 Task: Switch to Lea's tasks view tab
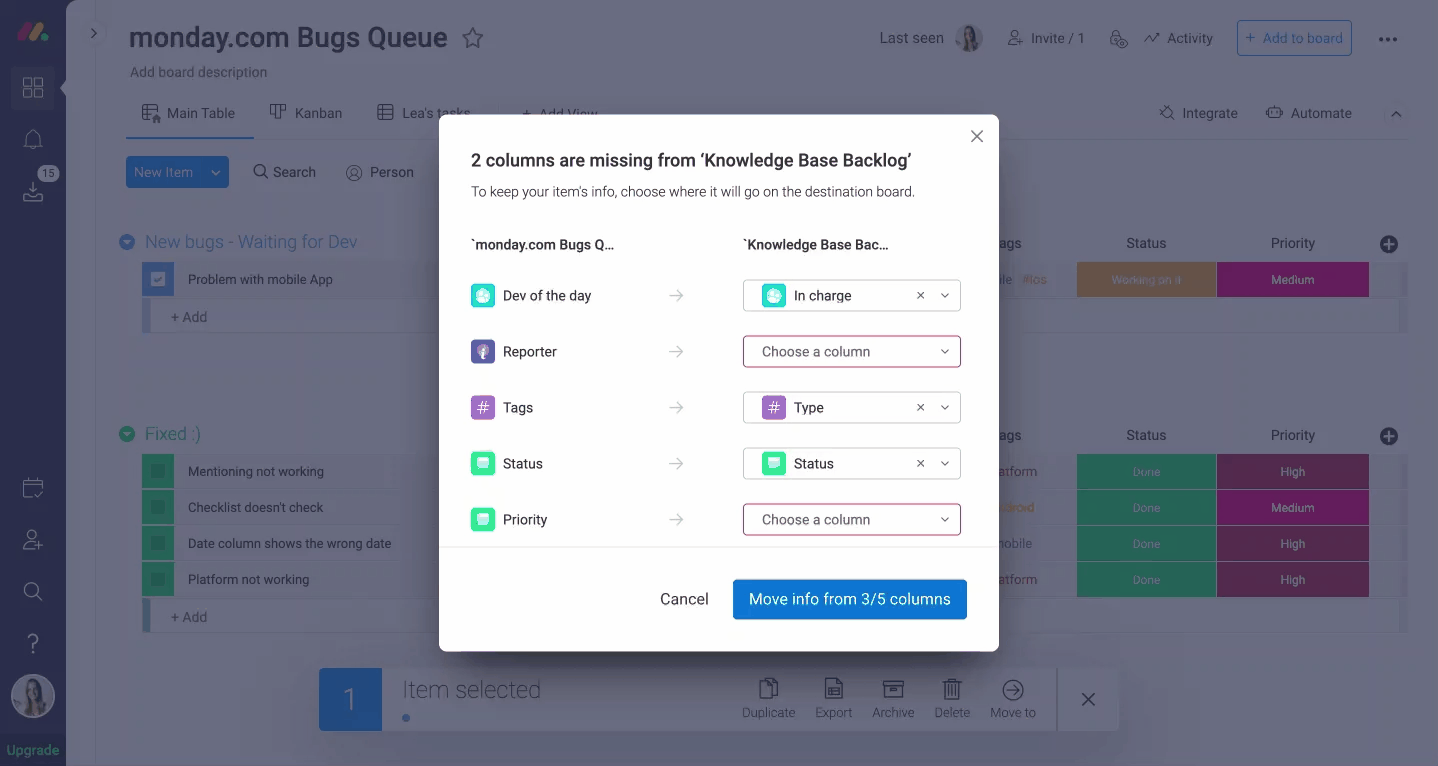pyautogui.click(x=424, y=113)
